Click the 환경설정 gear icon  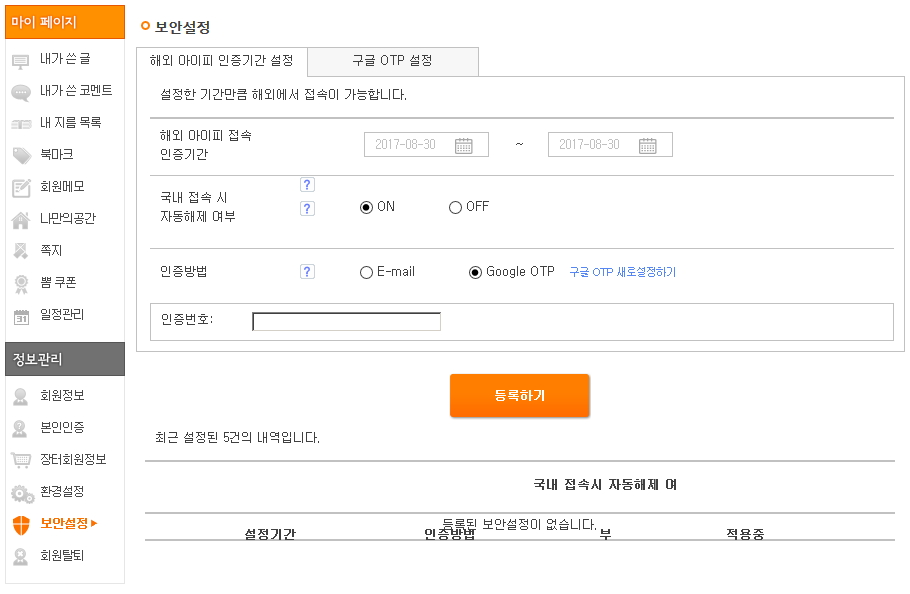point(21,492)
